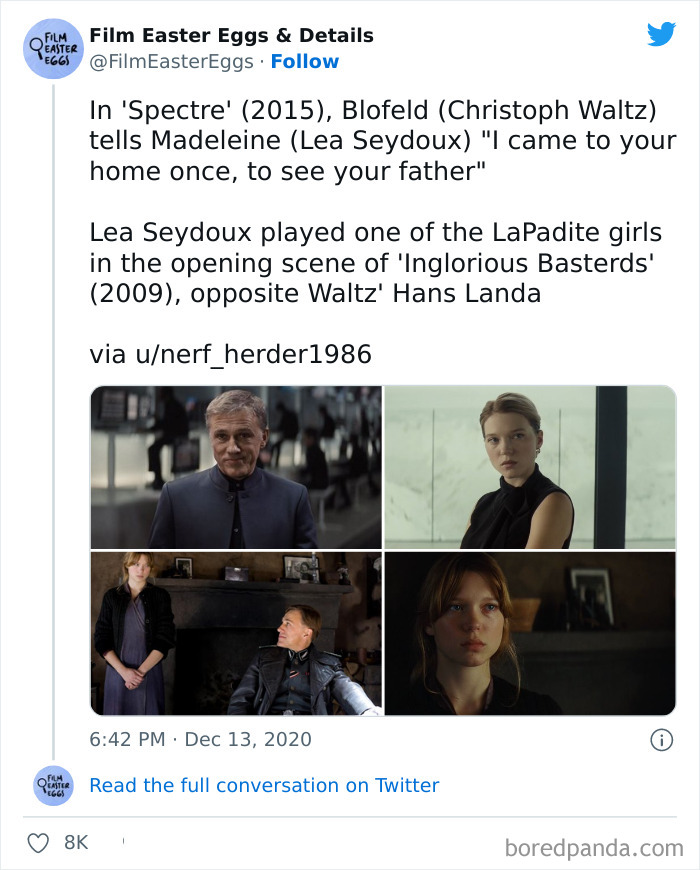Viewport: 700px width, 870px height.
Task: Select the heart outline to favorite
Action: coord(37,843)
